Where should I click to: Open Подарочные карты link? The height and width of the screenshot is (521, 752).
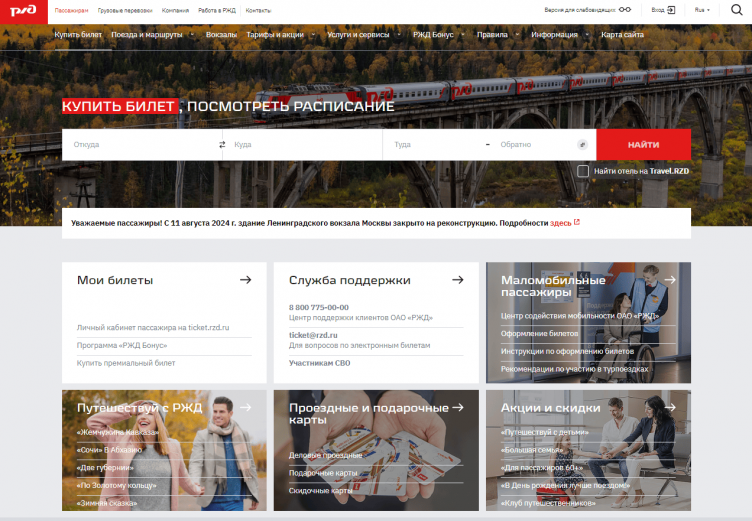click(x=323, y=473)
